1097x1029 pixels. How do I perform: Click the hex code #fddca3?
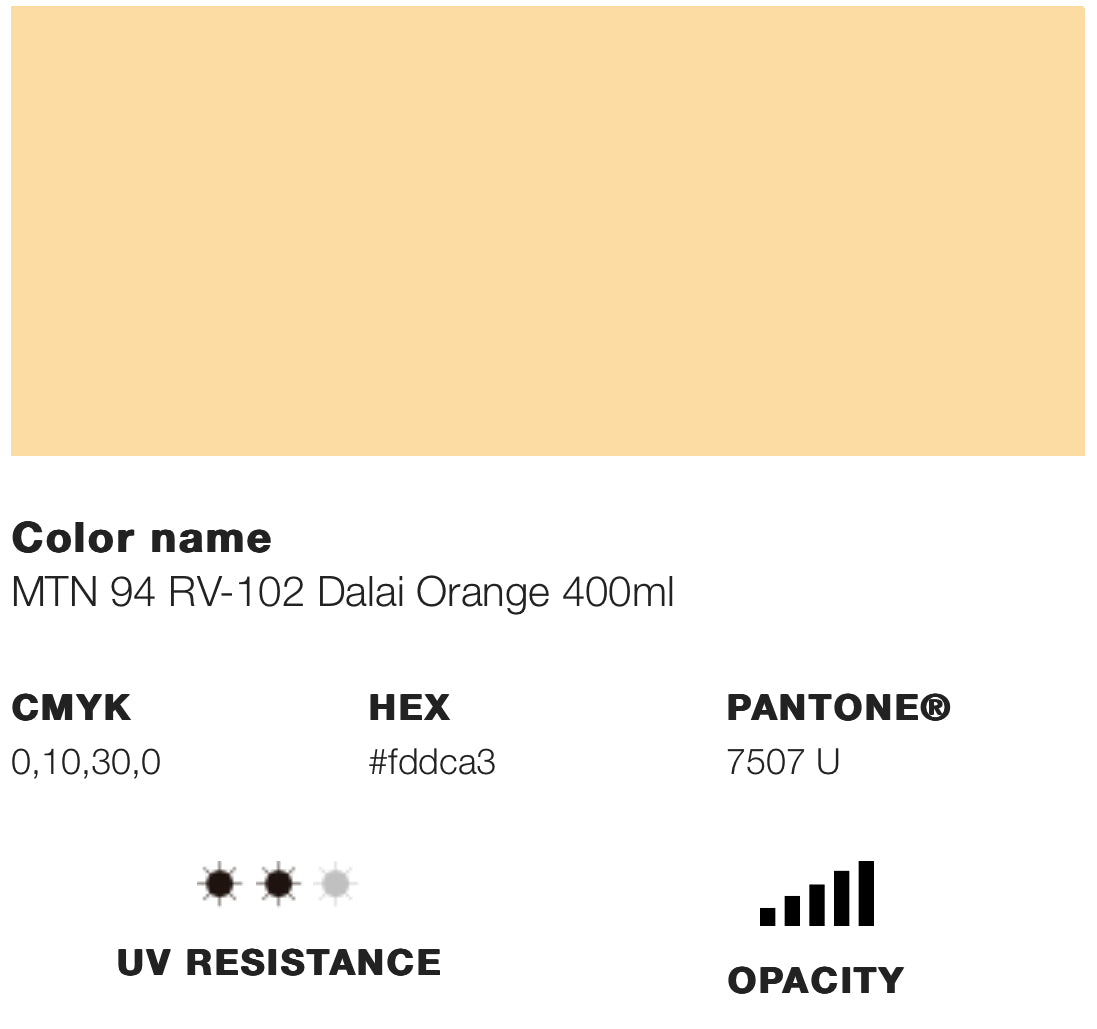[x=432, y=763]
